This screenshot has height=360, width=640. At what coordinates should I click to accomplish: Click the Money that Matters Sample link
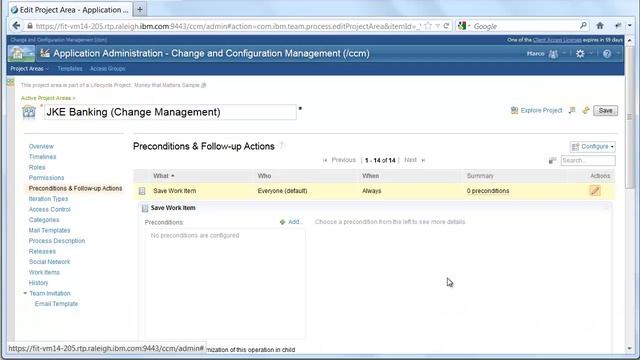pos(167,85)
